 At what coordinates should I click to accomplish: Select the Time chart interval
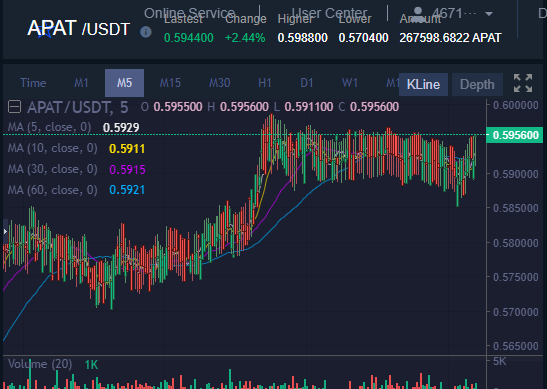tap(33, 83)
